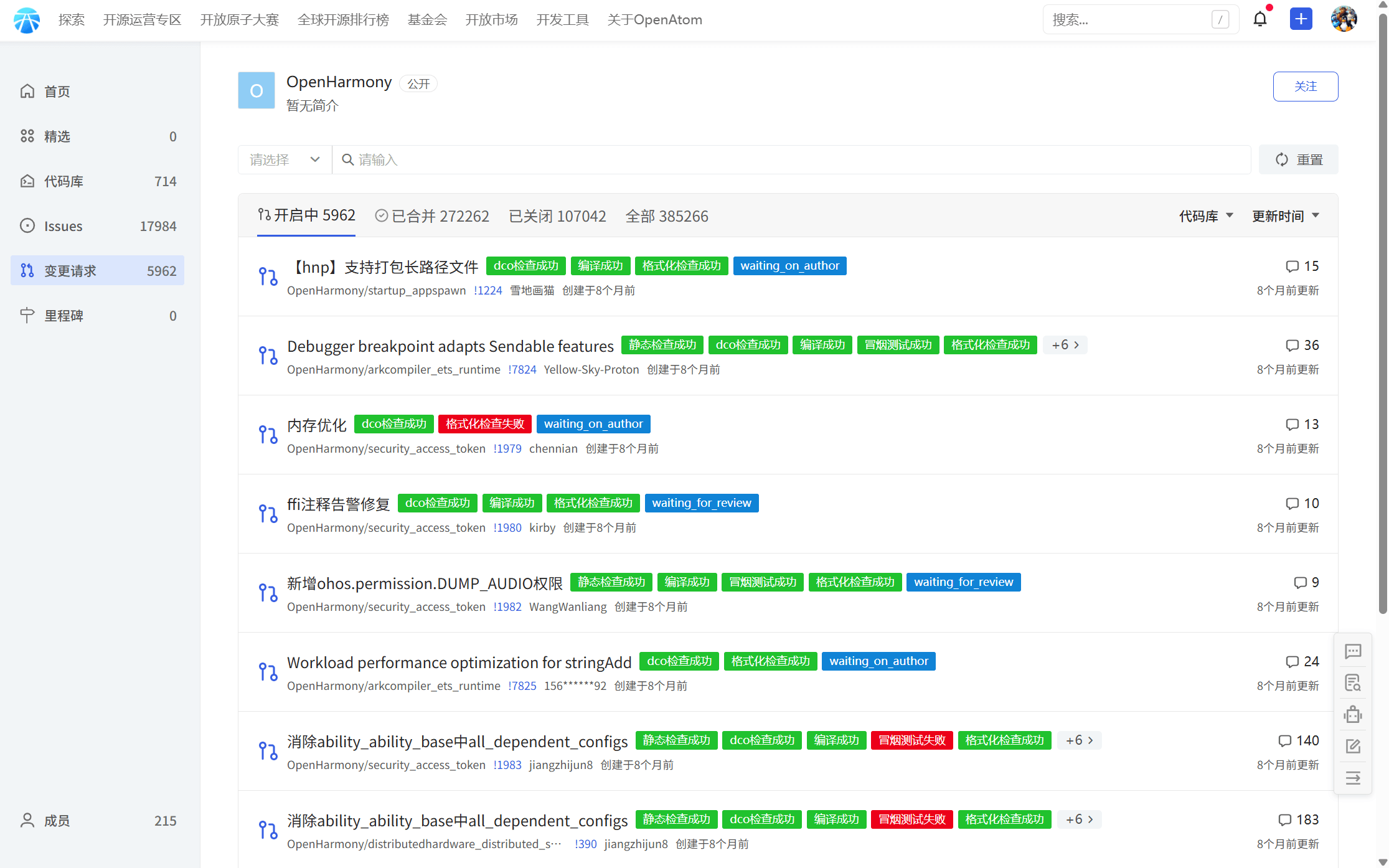Open the Debugger breakpoint adapts Sendable features link
Screen dimensions: 1389x868
click(451, 346)
